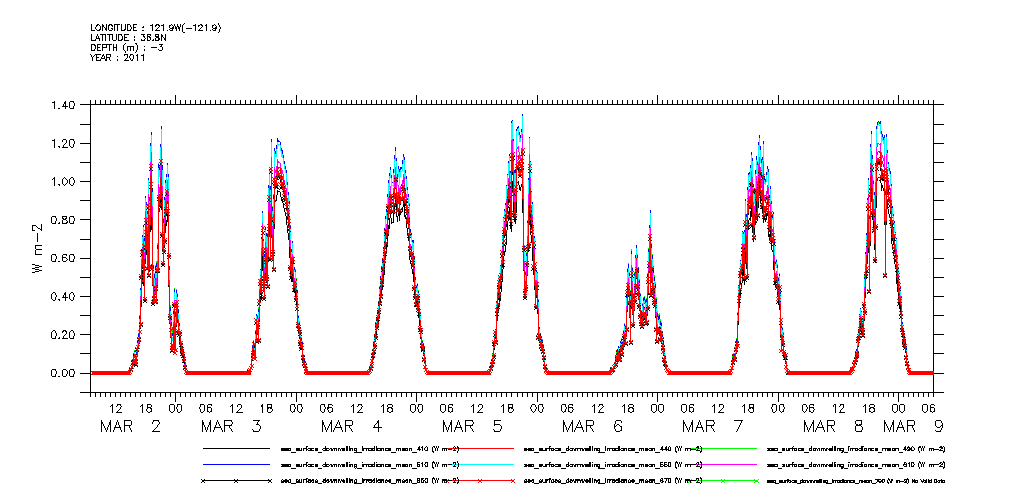1009x504 pixels.
Task: Click the MAR 7 date label
Action: coord(712,426)
